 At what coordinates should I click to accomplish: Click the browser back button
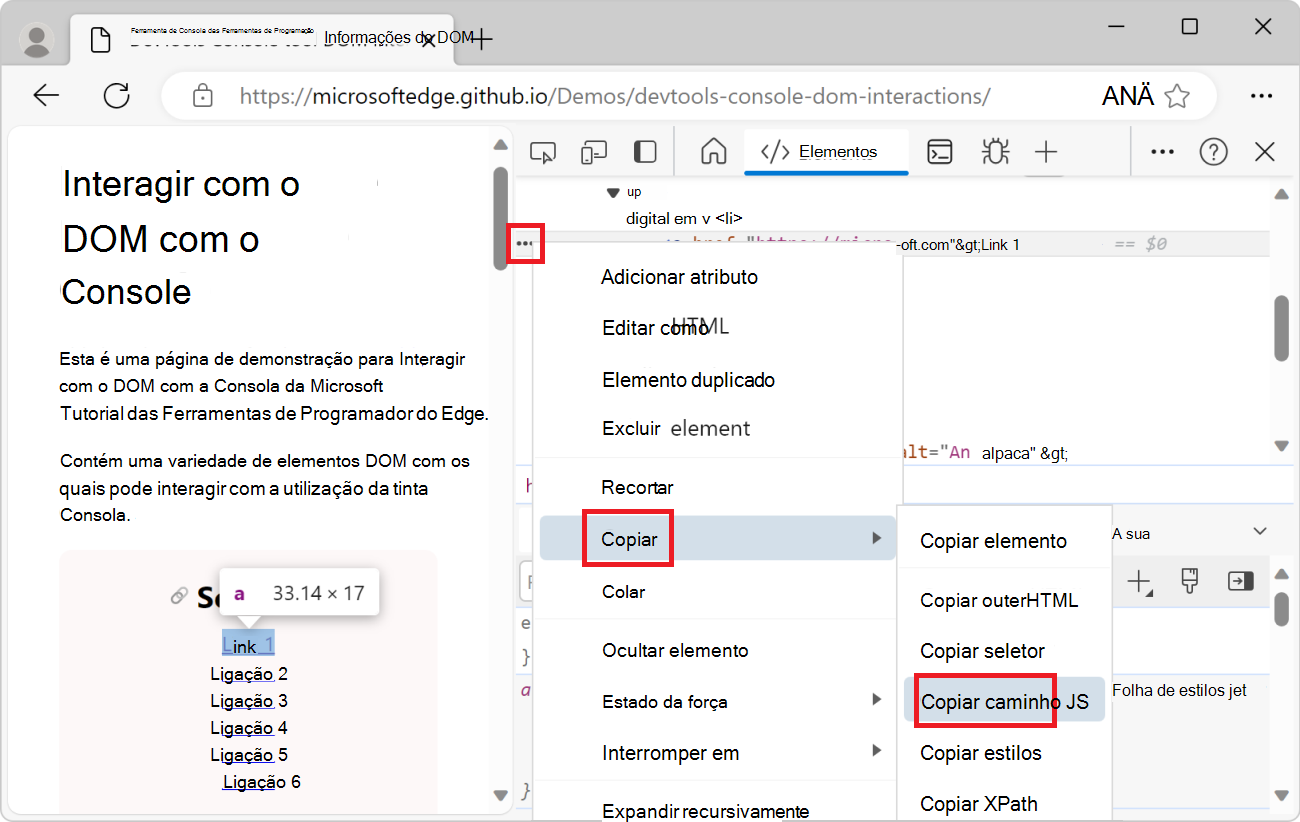pyautogui.click(x=46, y=95)
